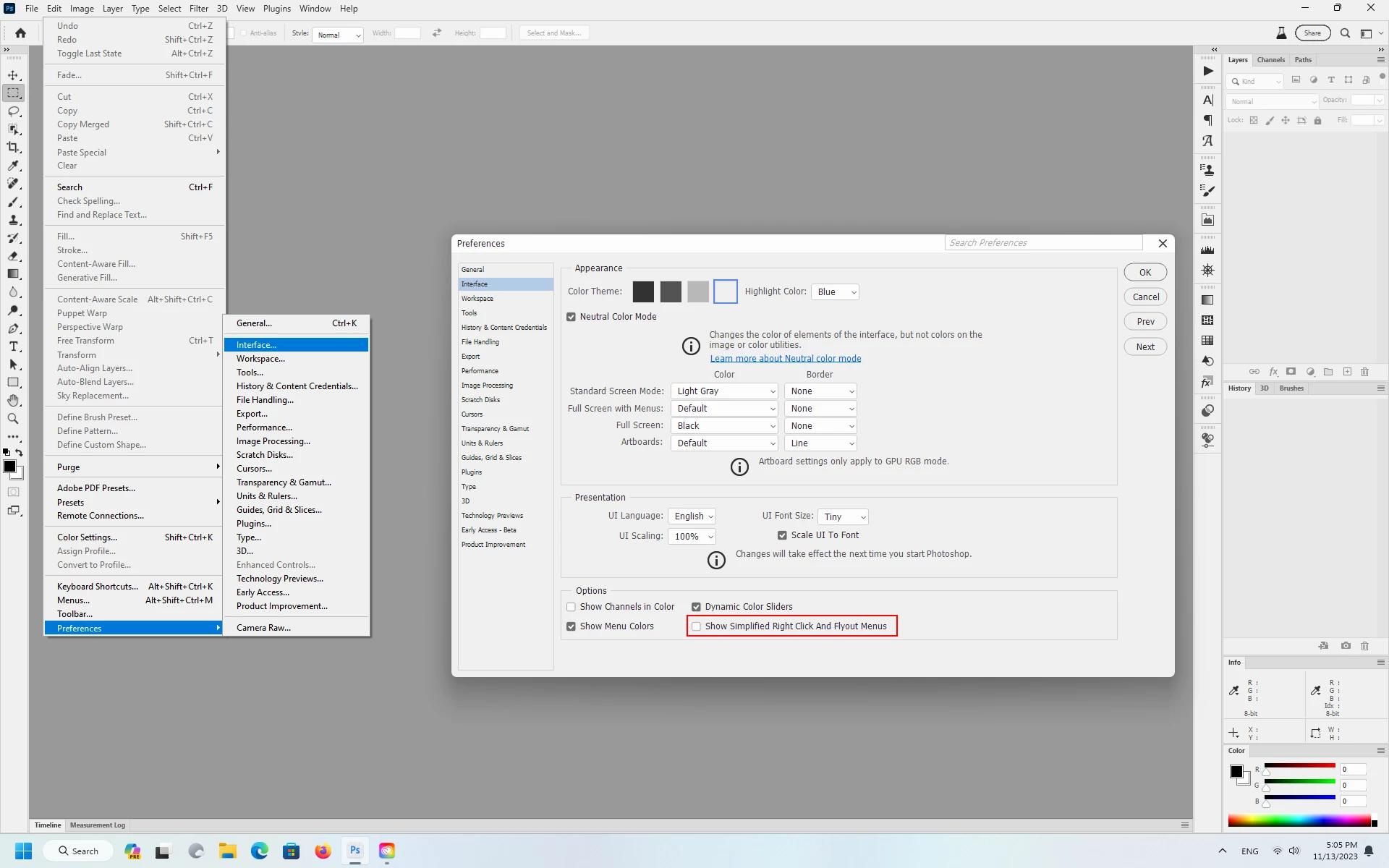Select the Crop tool
This screenshot has height=868, width=1389.
pyautogui.click(x=13, y=148)
